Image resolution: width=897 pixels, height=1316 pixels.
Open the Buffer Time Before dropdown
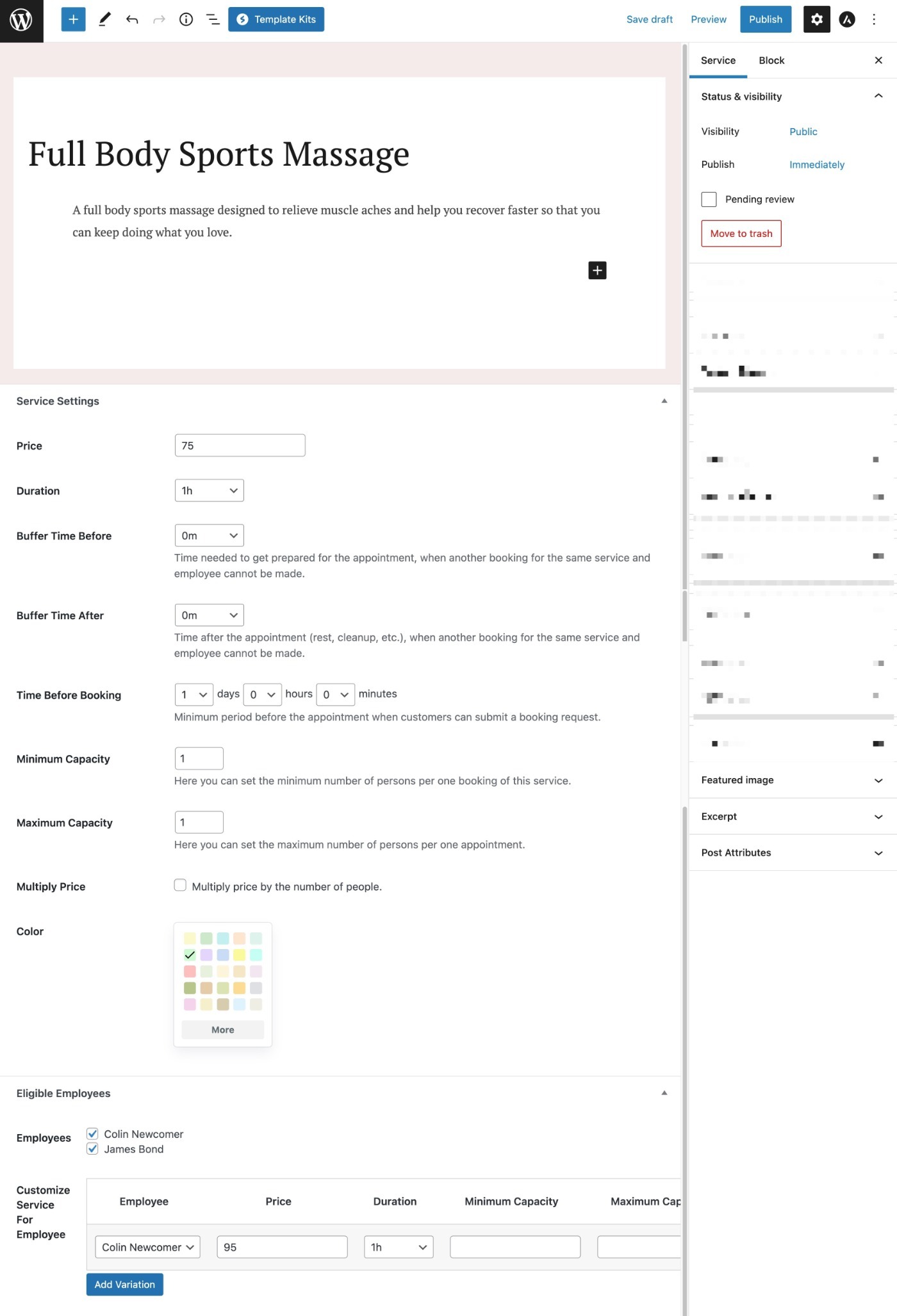click(x=209, y=535)
